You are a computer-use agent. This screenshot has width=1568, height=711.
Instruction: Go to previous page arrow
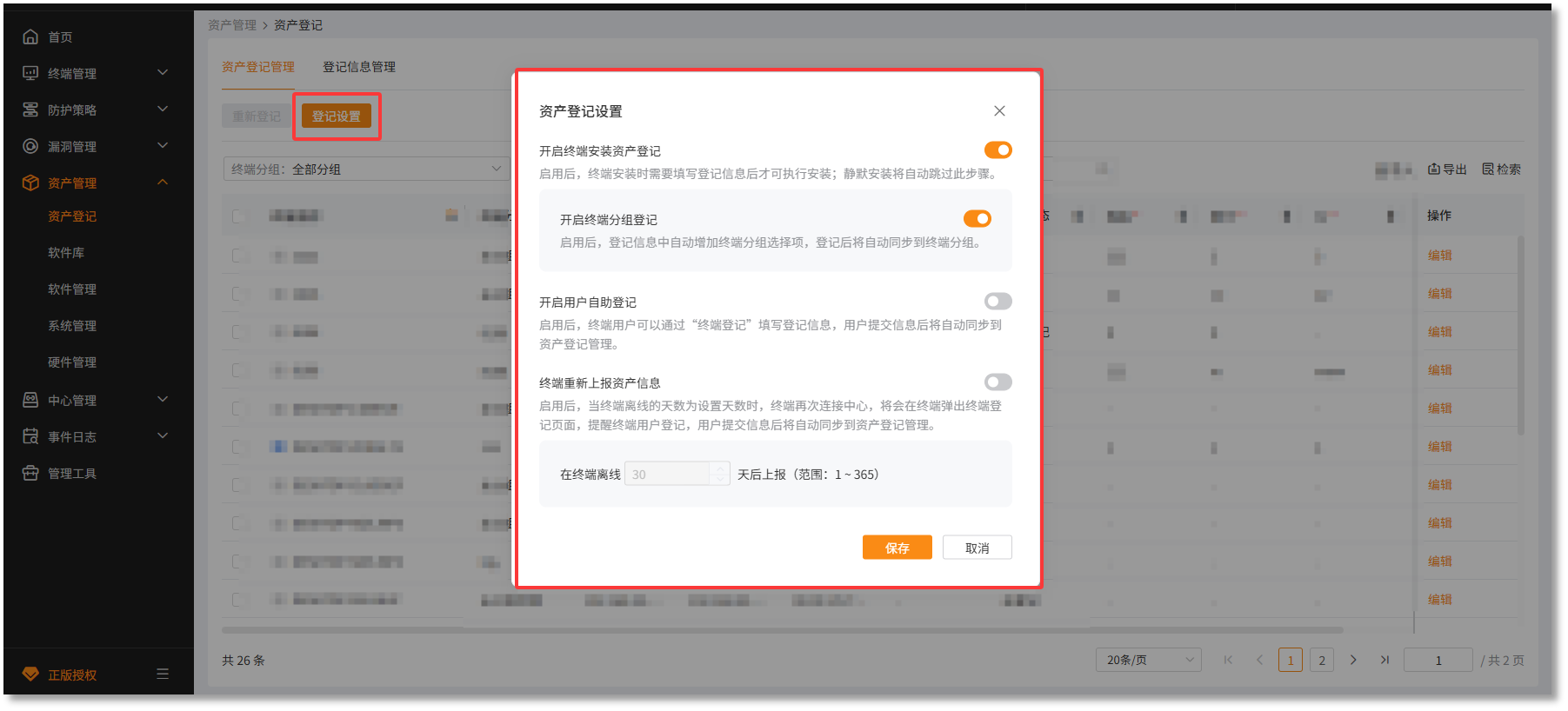pyautogui.click(x=1259, y=660)
